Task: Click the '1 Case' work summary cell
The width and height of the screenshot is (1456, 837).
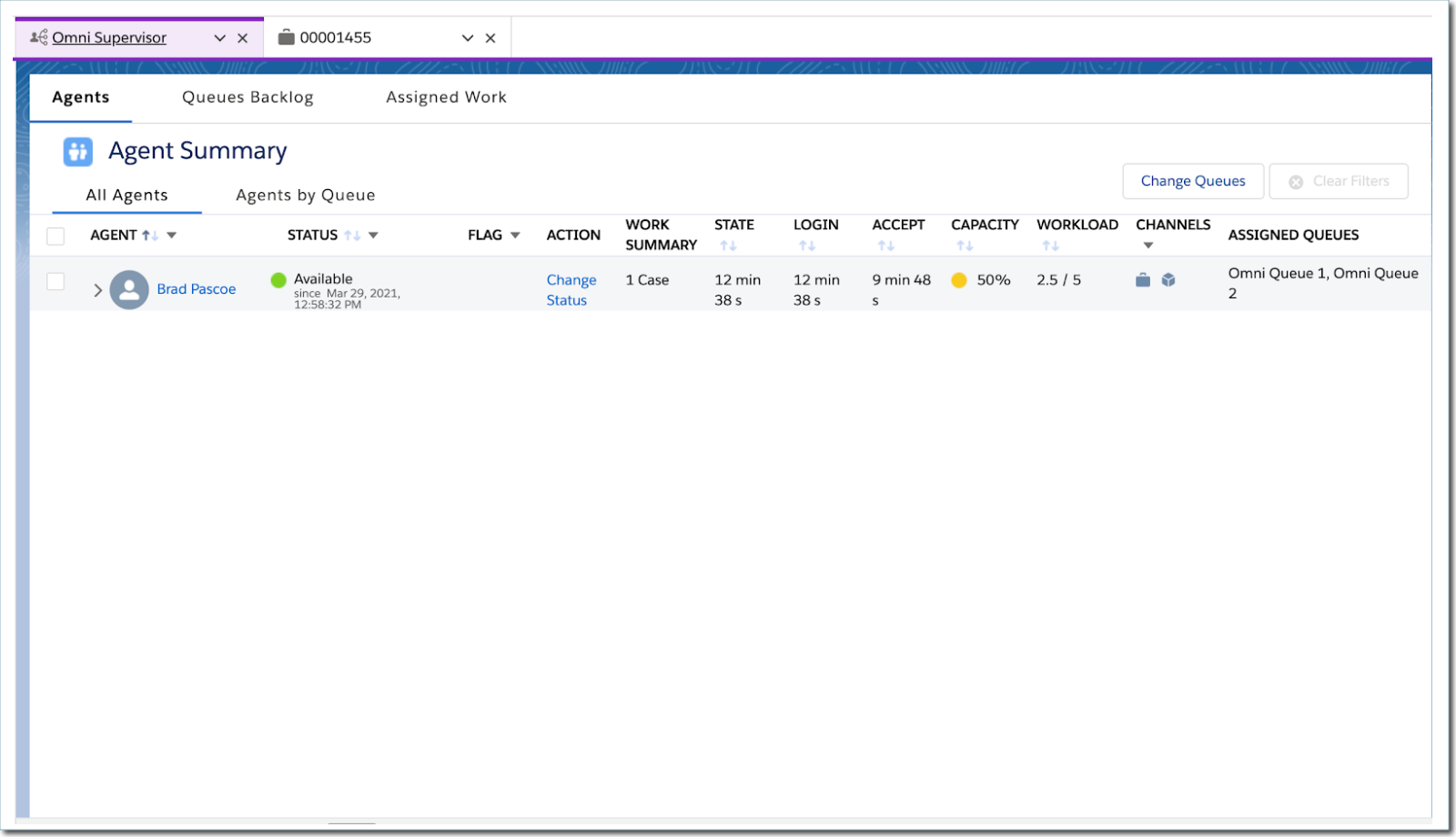Action: click(x=647, y=280)
